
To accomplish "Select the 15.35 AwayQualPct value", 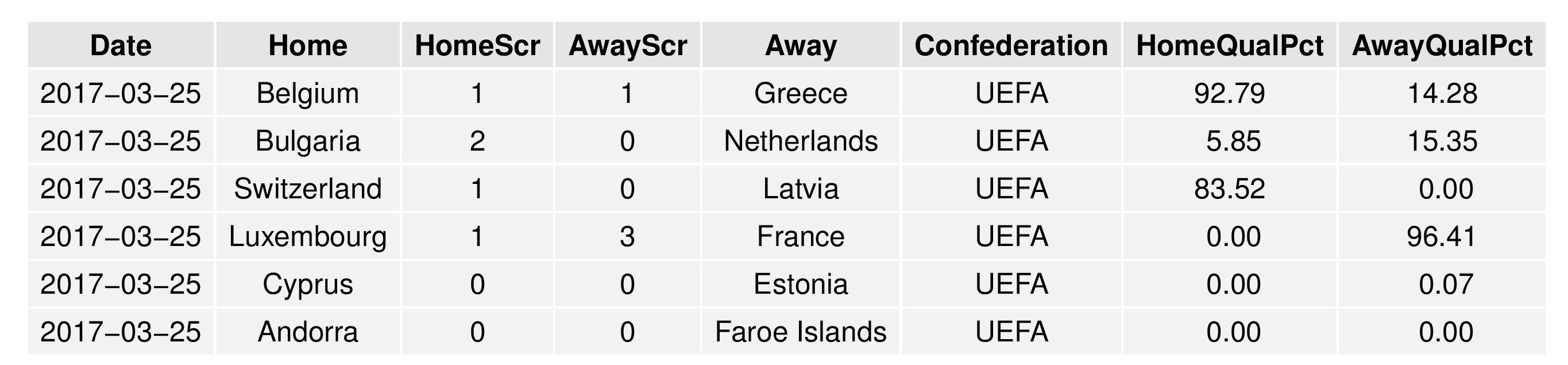I will click(1442, 141).
